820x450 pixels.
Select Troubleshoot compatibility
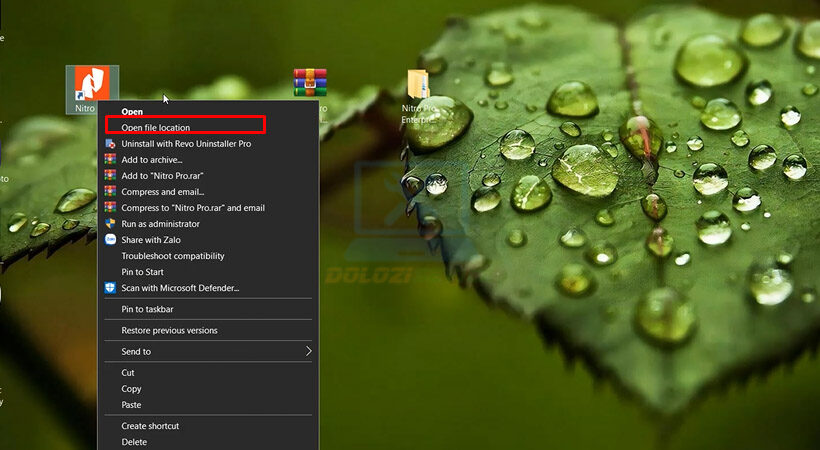coord(173,256)
